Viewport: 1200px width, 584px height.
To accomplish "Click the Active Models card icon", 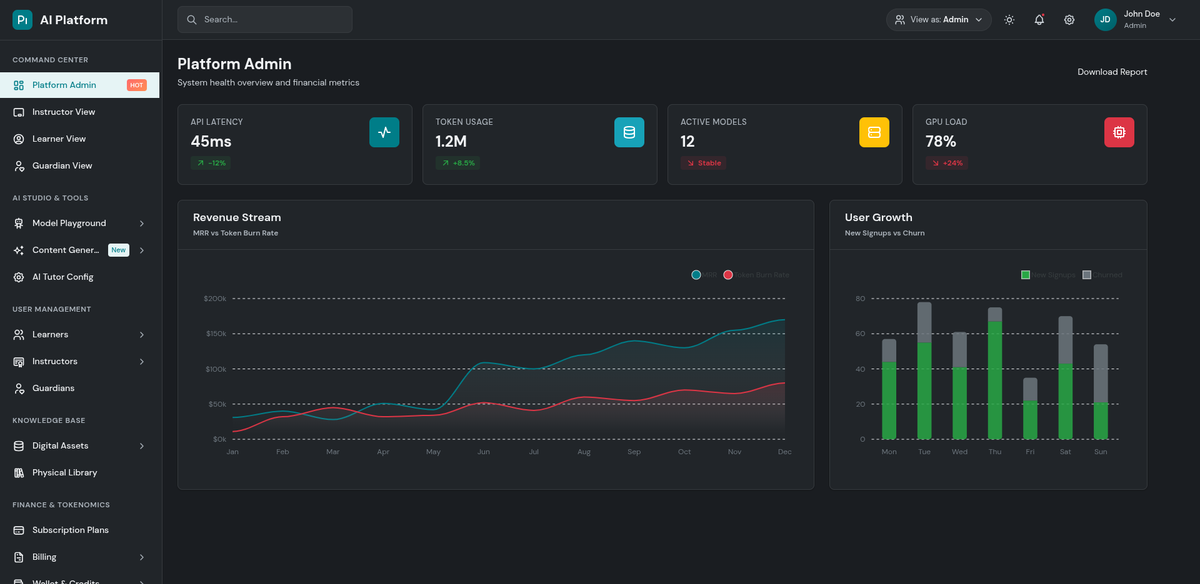I will click(x=874, y=131).
